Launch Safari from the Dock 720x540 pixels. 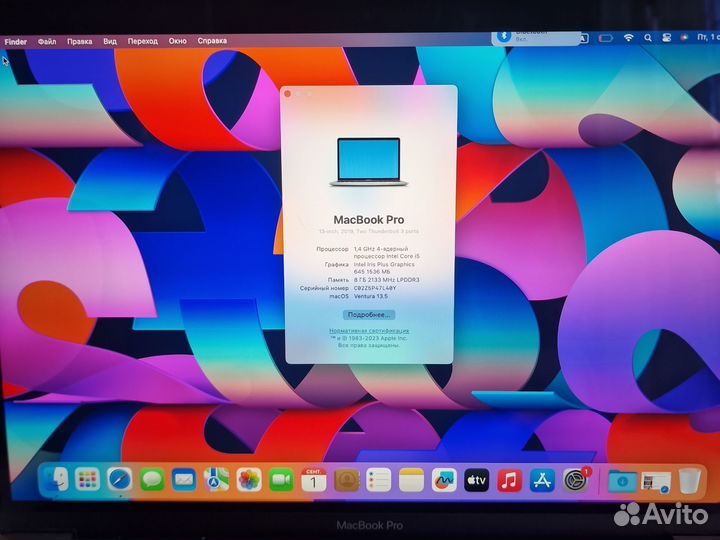pyautogui.click(x=119, y=480)
